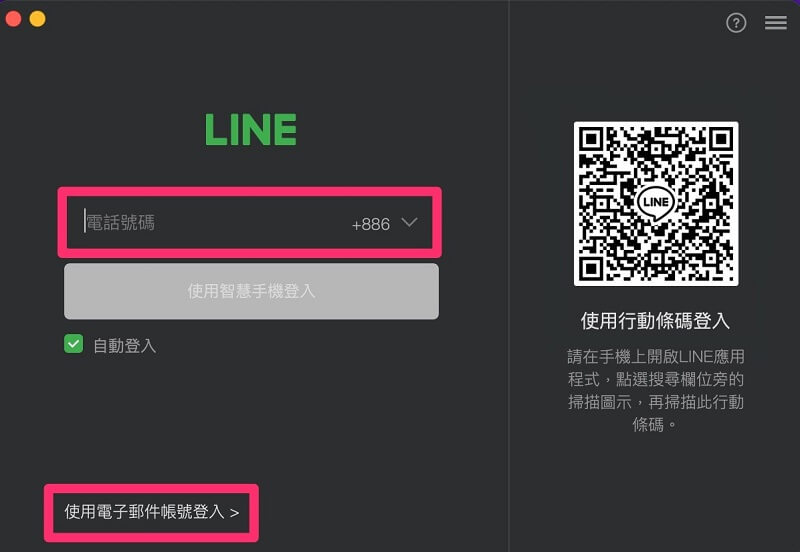Minimize window with yellow button

(x=37, y=19)
